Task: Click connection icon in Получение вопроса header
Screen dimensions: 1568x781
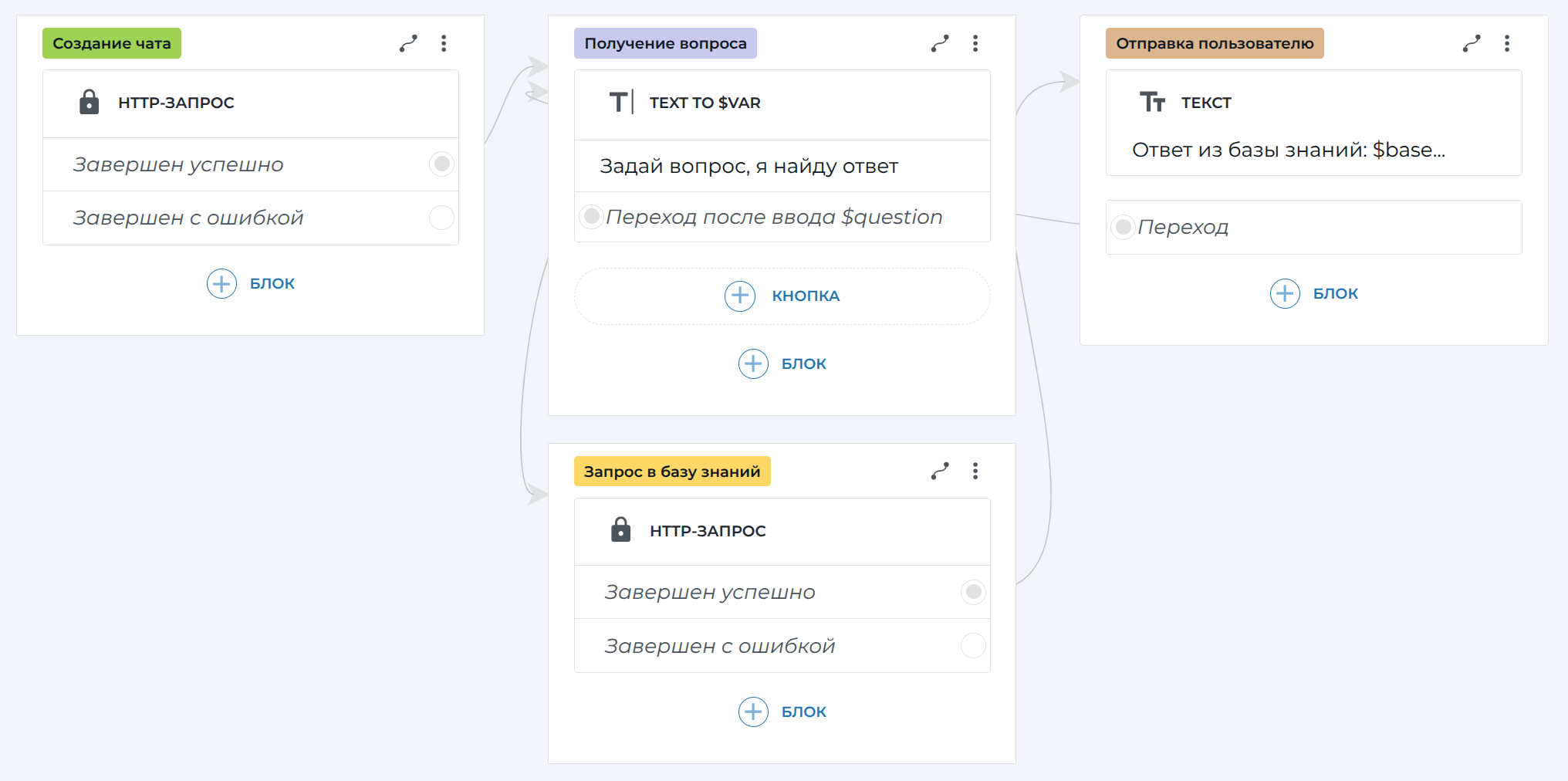Action: [940, 43]
